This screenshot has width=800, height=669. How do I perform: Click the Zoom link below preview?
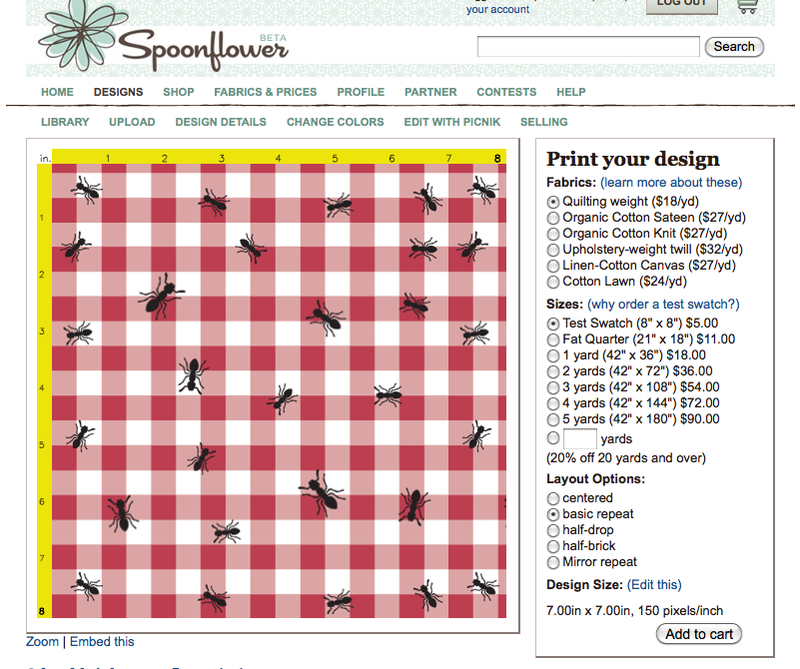pyautogui.click(x=42, y=641)
